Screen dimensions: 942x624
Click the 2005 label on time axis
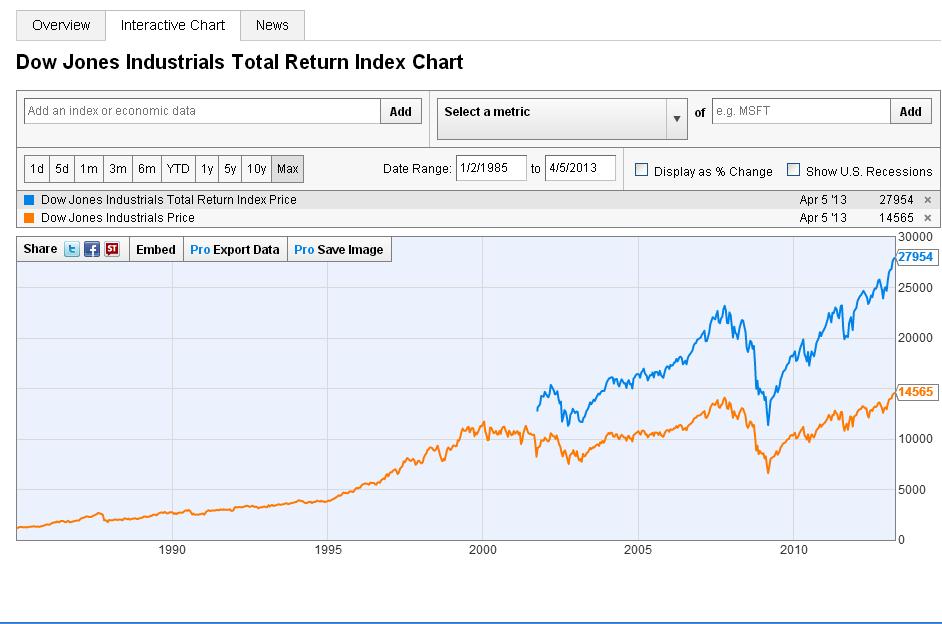point(637,550)
